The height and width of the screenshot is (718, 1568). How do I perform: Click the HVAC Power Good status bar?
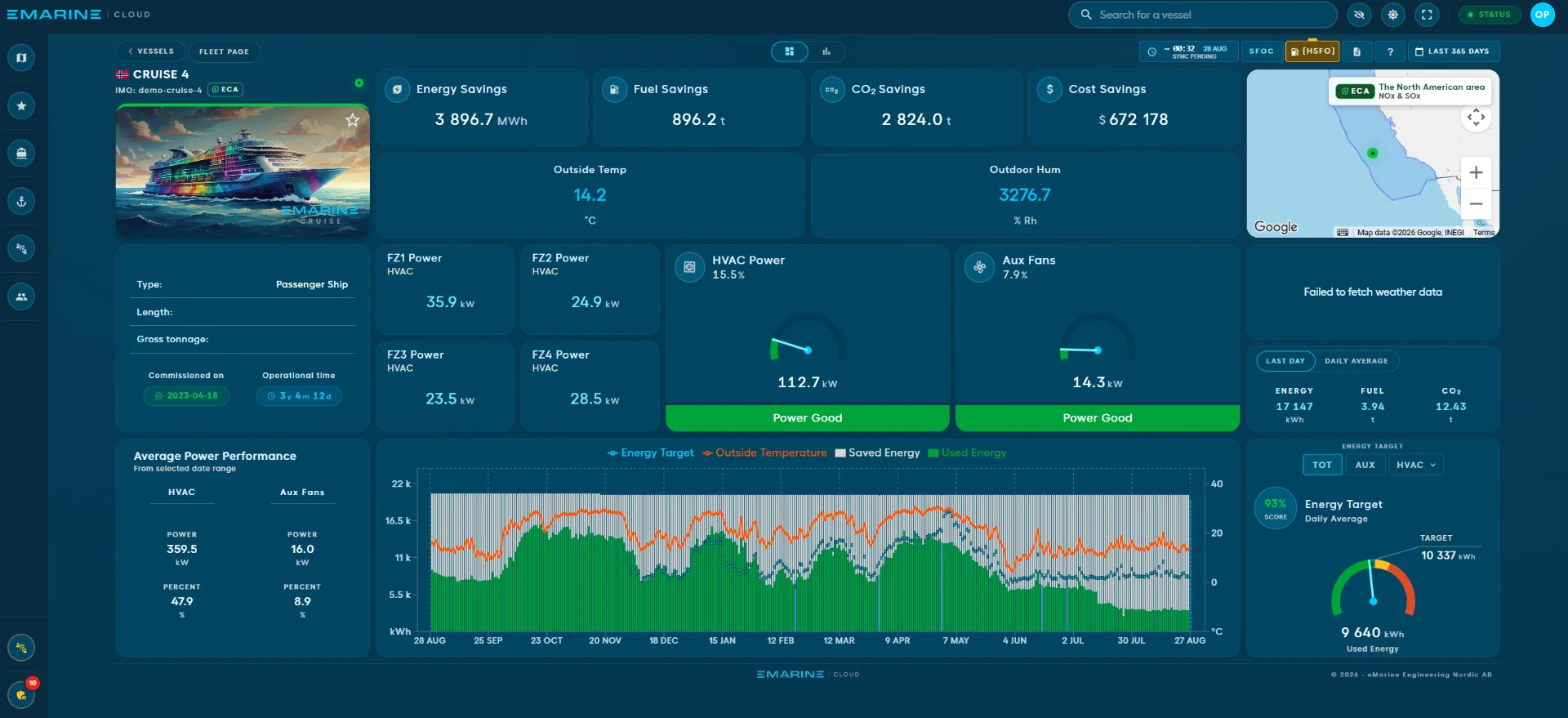click(808, 418)
